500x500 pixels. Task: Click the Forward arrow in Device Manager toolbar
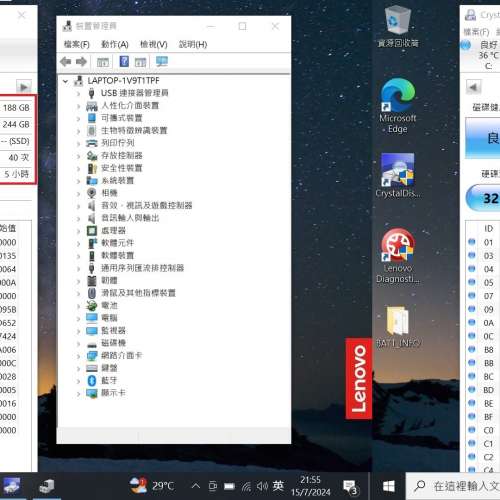[81, 62]
